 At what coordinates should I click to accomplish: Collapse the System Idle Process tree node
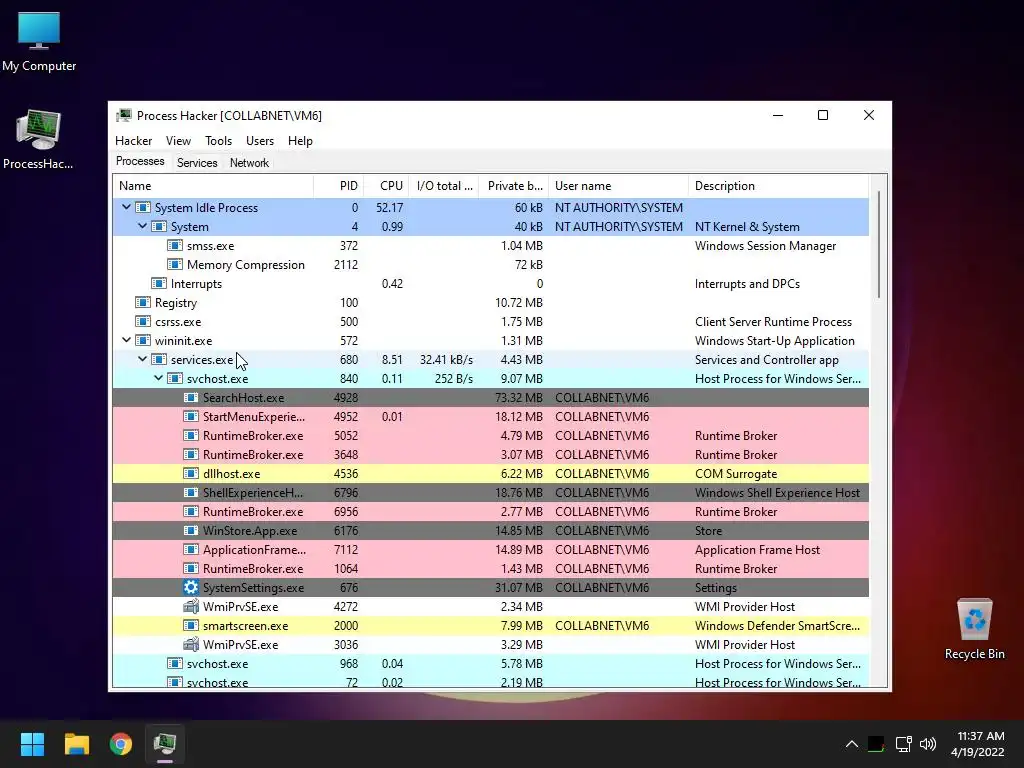click(126, 207)
